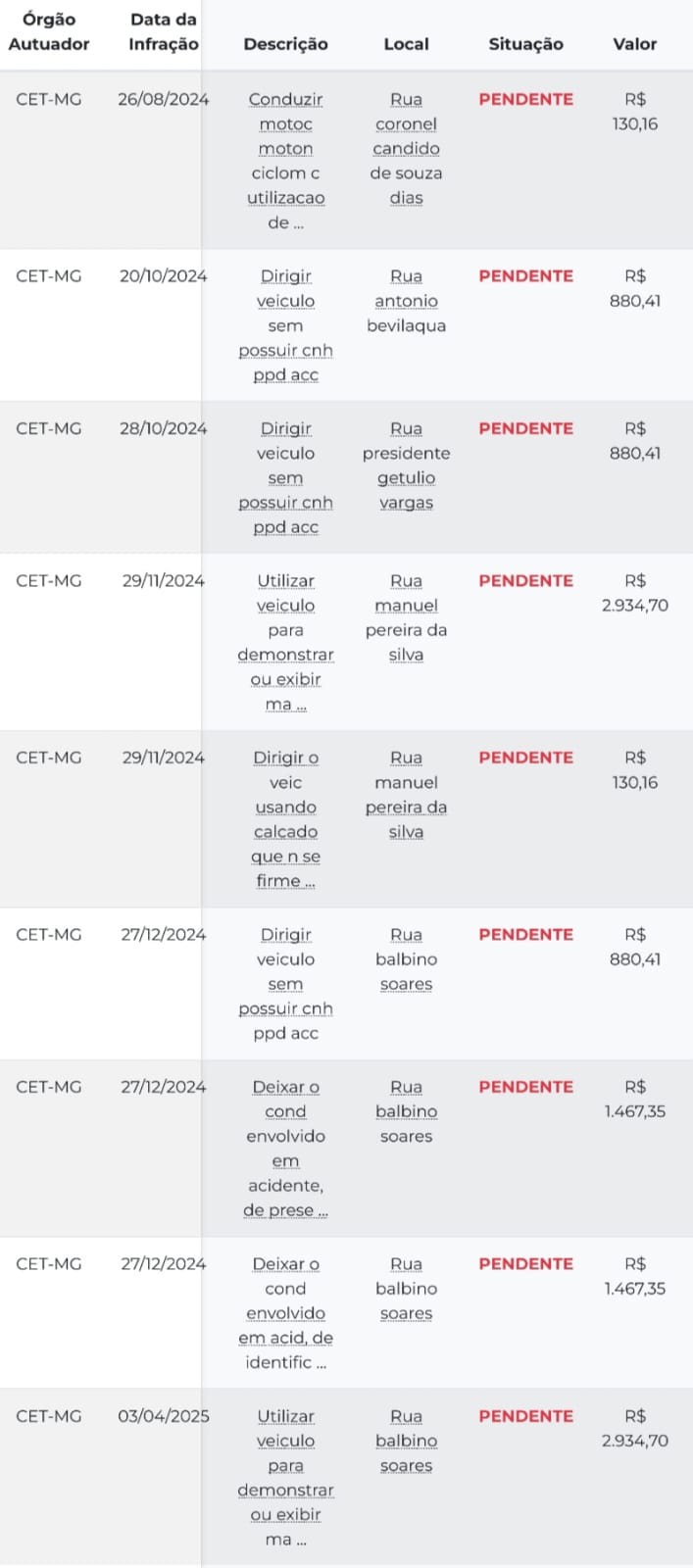Open truncated description 'Conduzir motoc moton ciclom'
693x1568 pixels.
pos(285,161)
